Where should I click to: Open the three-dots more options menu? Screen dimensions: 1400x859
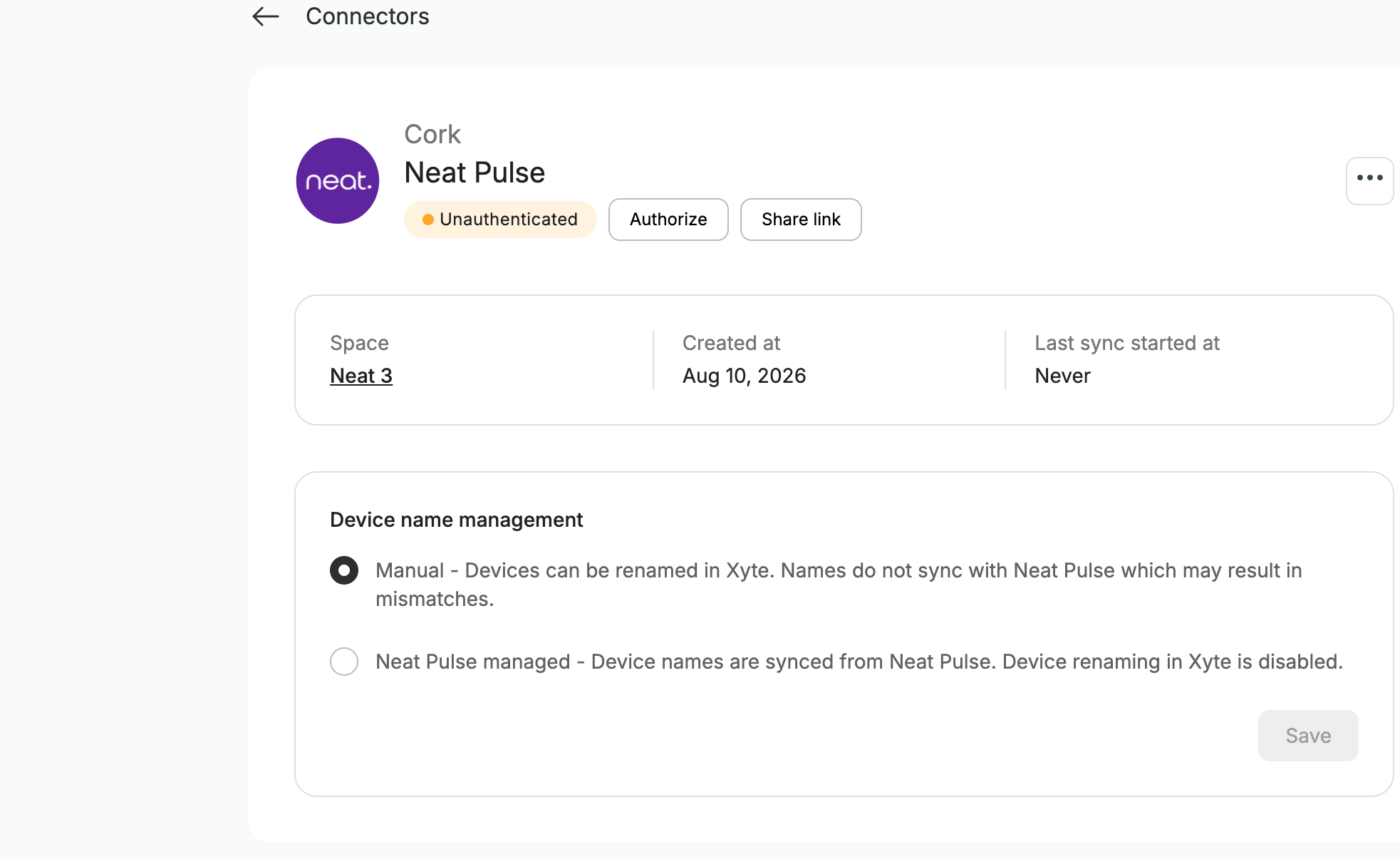1369,180
